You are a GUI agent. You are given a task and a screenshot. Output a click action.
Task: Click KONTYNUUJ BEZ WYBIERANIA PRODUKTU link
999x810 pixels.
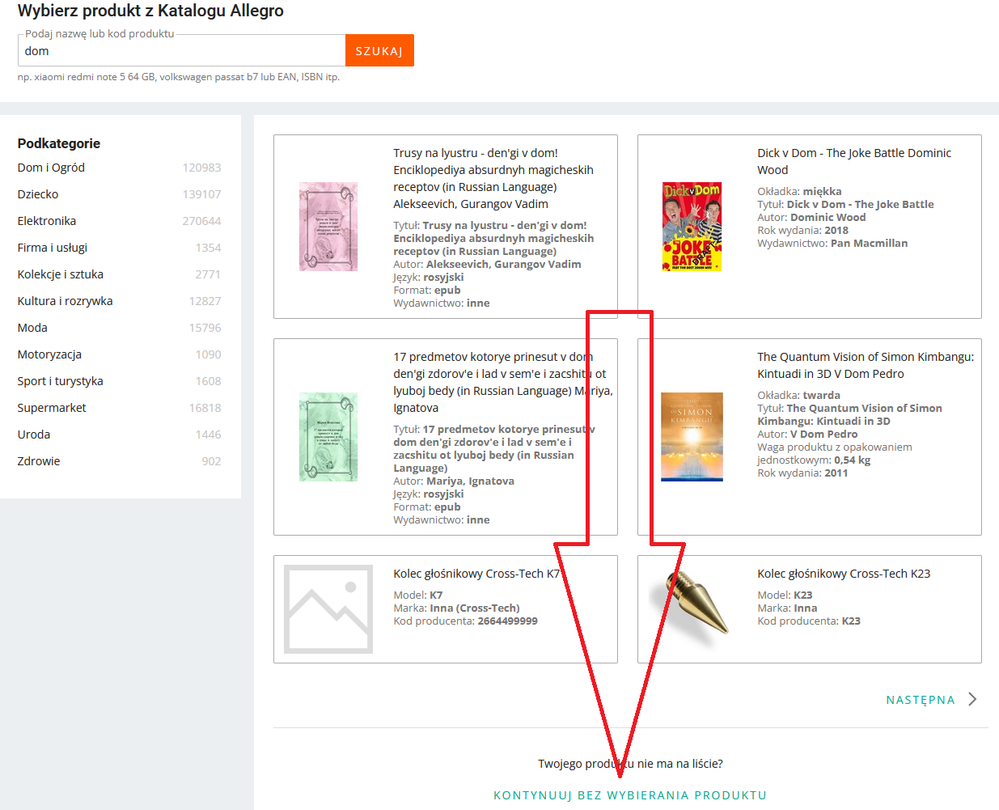[x=630, y=796]
